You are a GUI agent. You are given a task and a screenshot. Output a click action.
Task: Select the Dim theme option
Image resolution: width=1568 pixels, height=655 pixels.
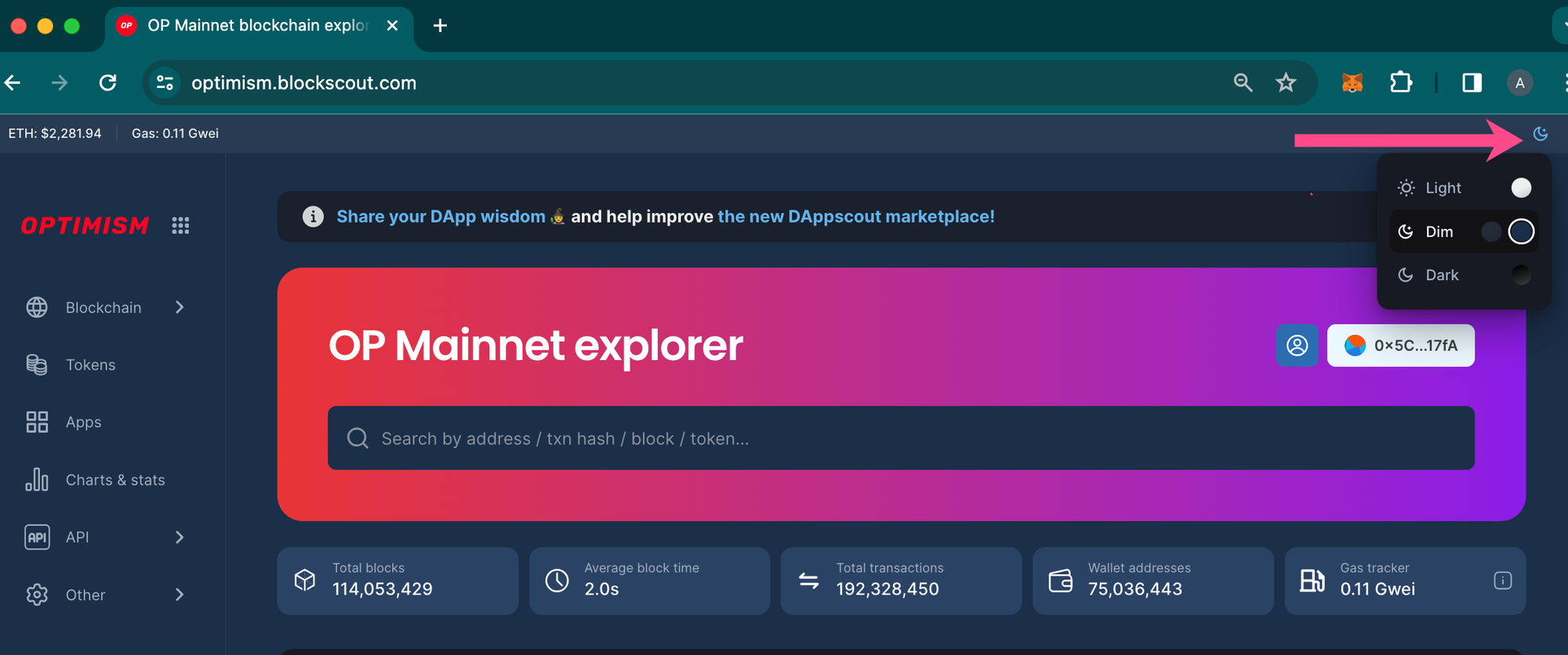point(1464,231)
